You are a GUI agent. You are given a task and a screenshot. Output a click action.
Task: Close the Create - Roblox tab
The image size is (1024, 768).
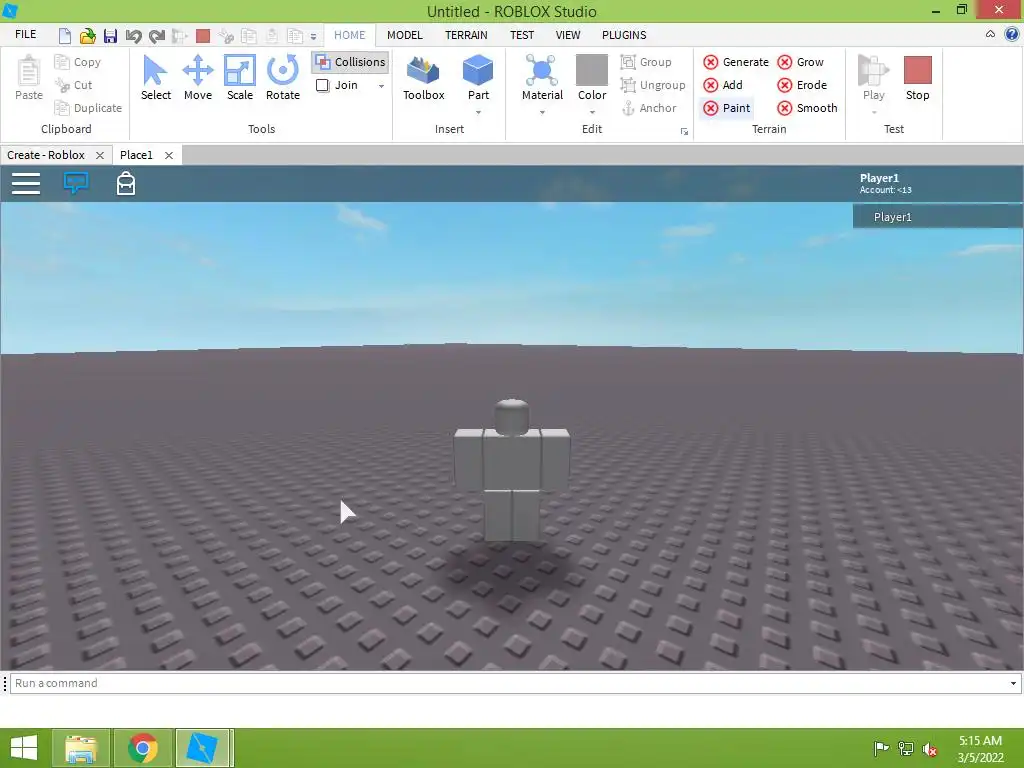point(100,155)
